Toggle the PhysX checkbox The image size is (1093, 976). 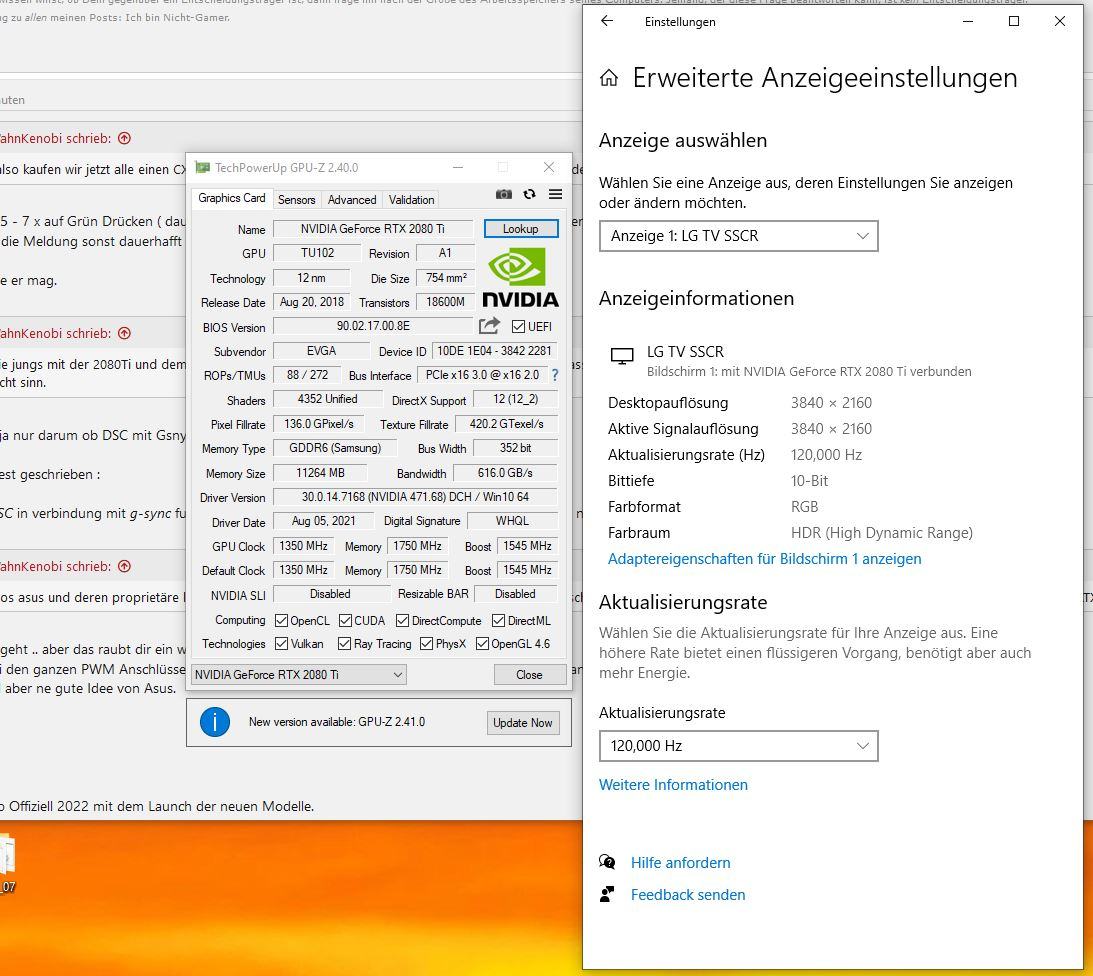click(427, 643)
